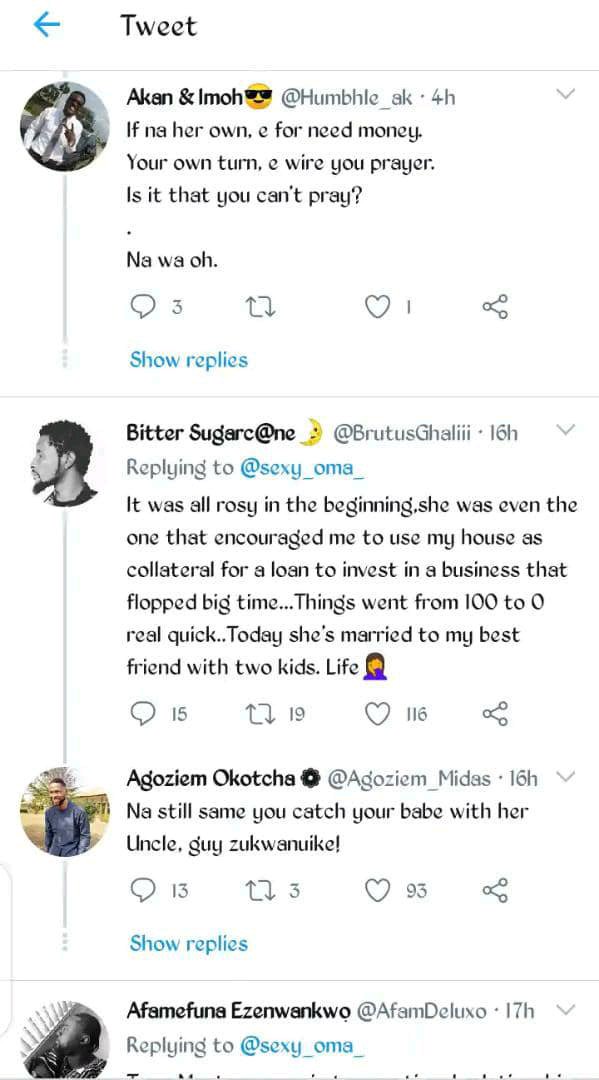Screen dimensions: 599x1080
Task: Like Agoziem Okotcha's tweet with 93 likes
Action: tap(377, 891)
